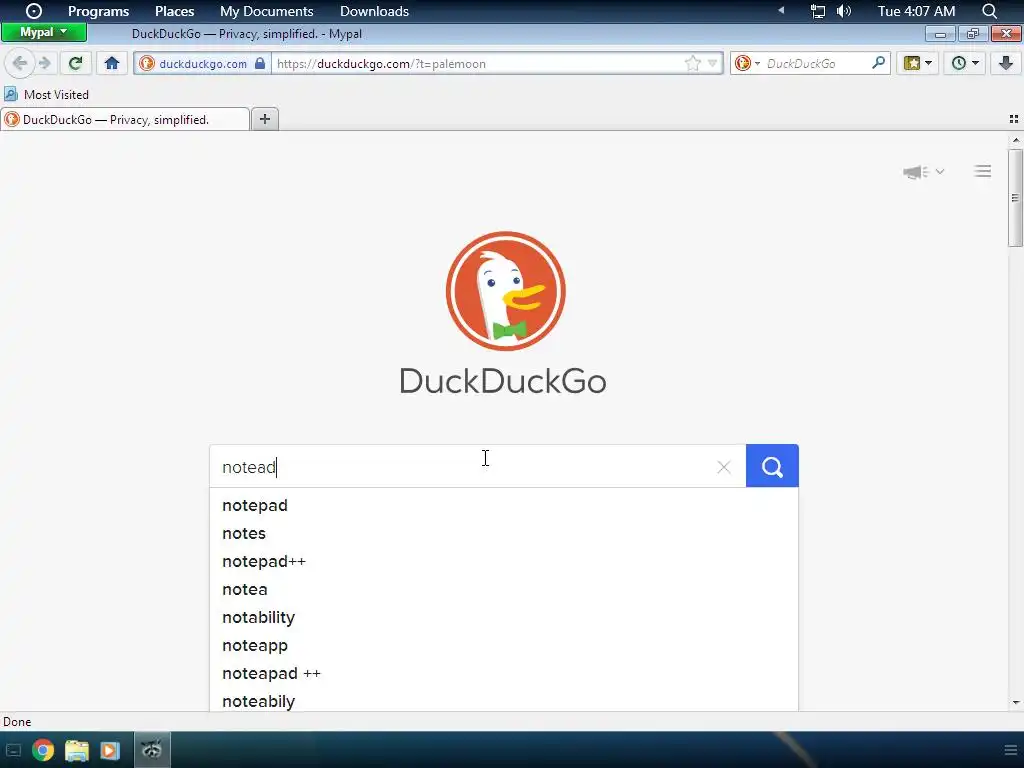This screenshot has height=768, width=1024.
Task: Open My Documents from top panel
Action: pos(266,11)
